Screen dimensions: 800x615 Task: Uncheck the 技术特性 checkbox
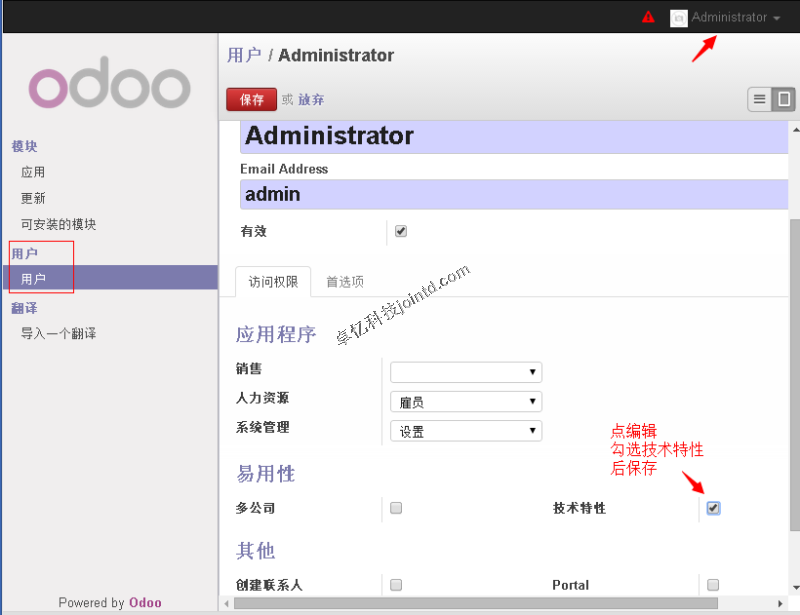pos(713,508)
